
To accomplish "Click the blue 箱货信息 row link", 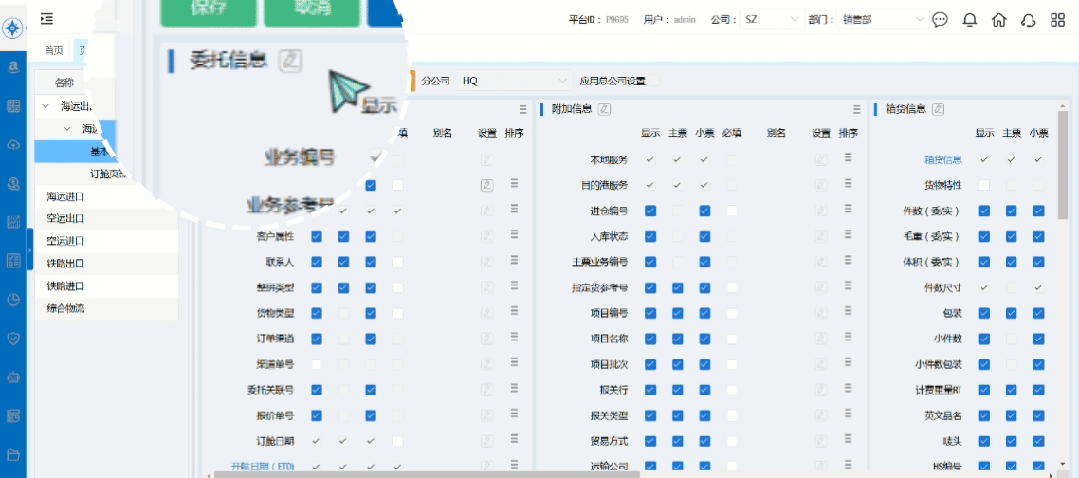I will pos(942,160).
